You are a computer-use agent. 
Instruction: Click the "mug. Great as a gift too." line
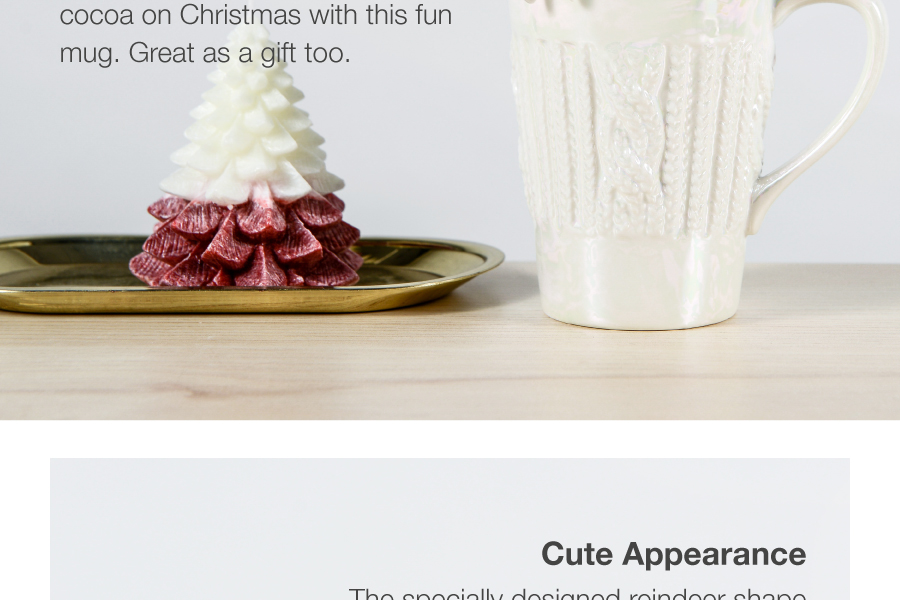[x=205, y=53]
